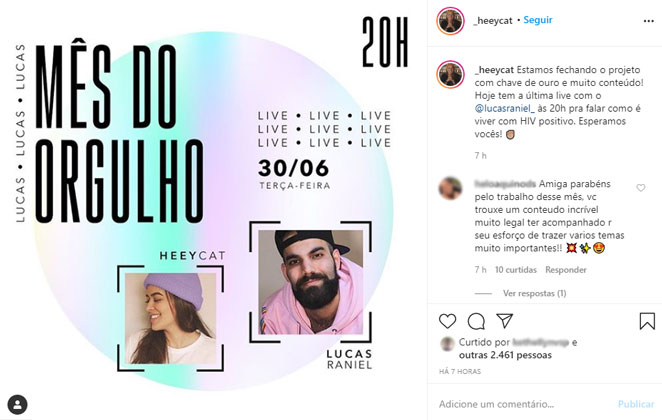Viewport: 662px width, 420px height.
Task: Open _heeycat avatar beside the caption
Action: (450, 74)
